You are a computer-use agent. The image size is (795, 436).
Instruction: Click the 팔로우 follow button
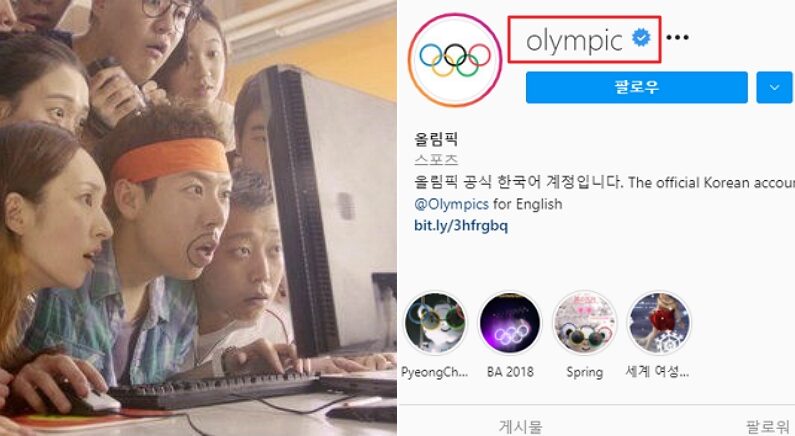[636, 87]
